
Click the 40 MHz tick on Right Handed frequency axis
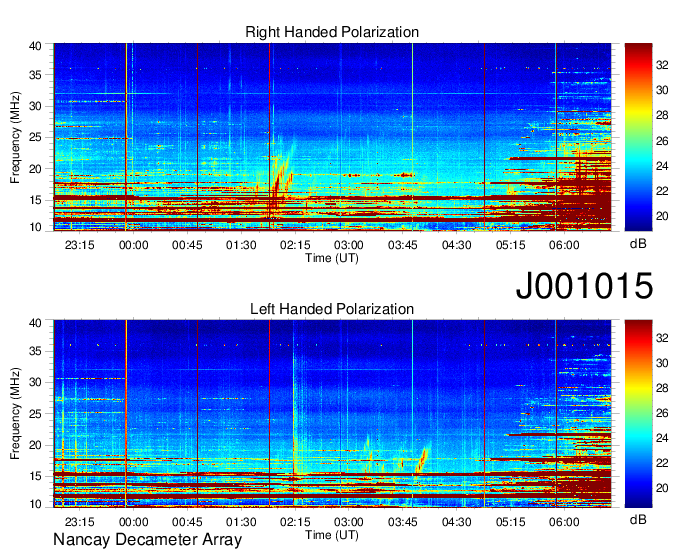pyautogui.click(x=35, y=46)
